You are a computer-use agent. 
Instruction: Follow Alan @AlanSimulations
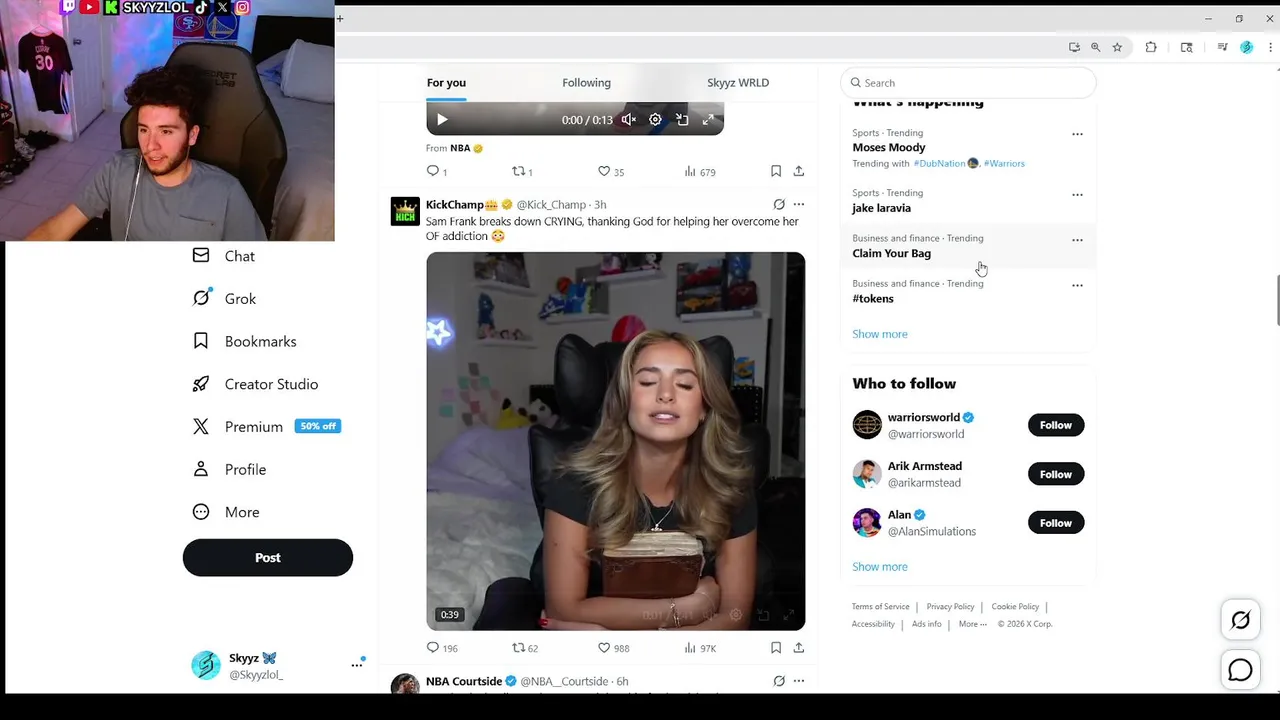coord(1056,523)
